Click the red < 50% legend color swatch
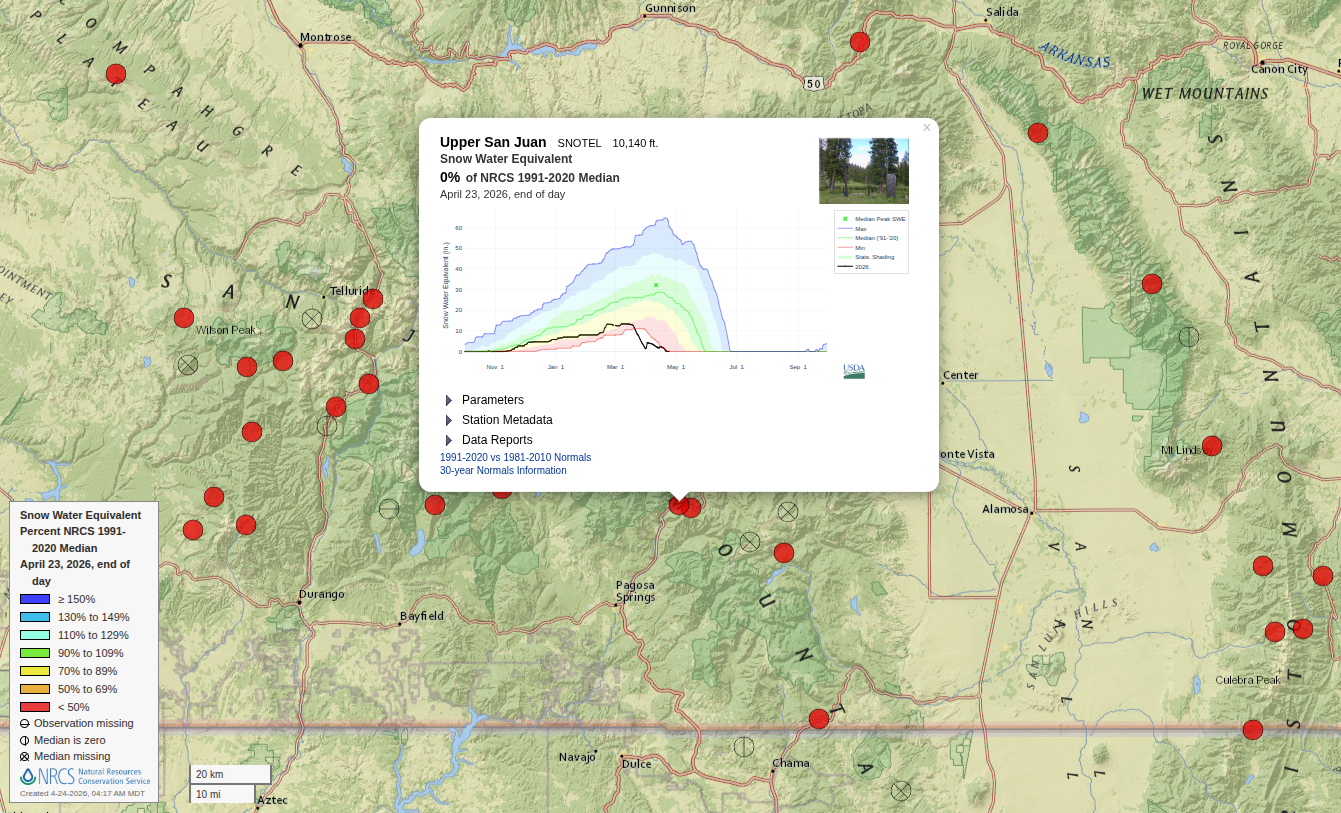 pyautogui.click(x=35, y=707)
